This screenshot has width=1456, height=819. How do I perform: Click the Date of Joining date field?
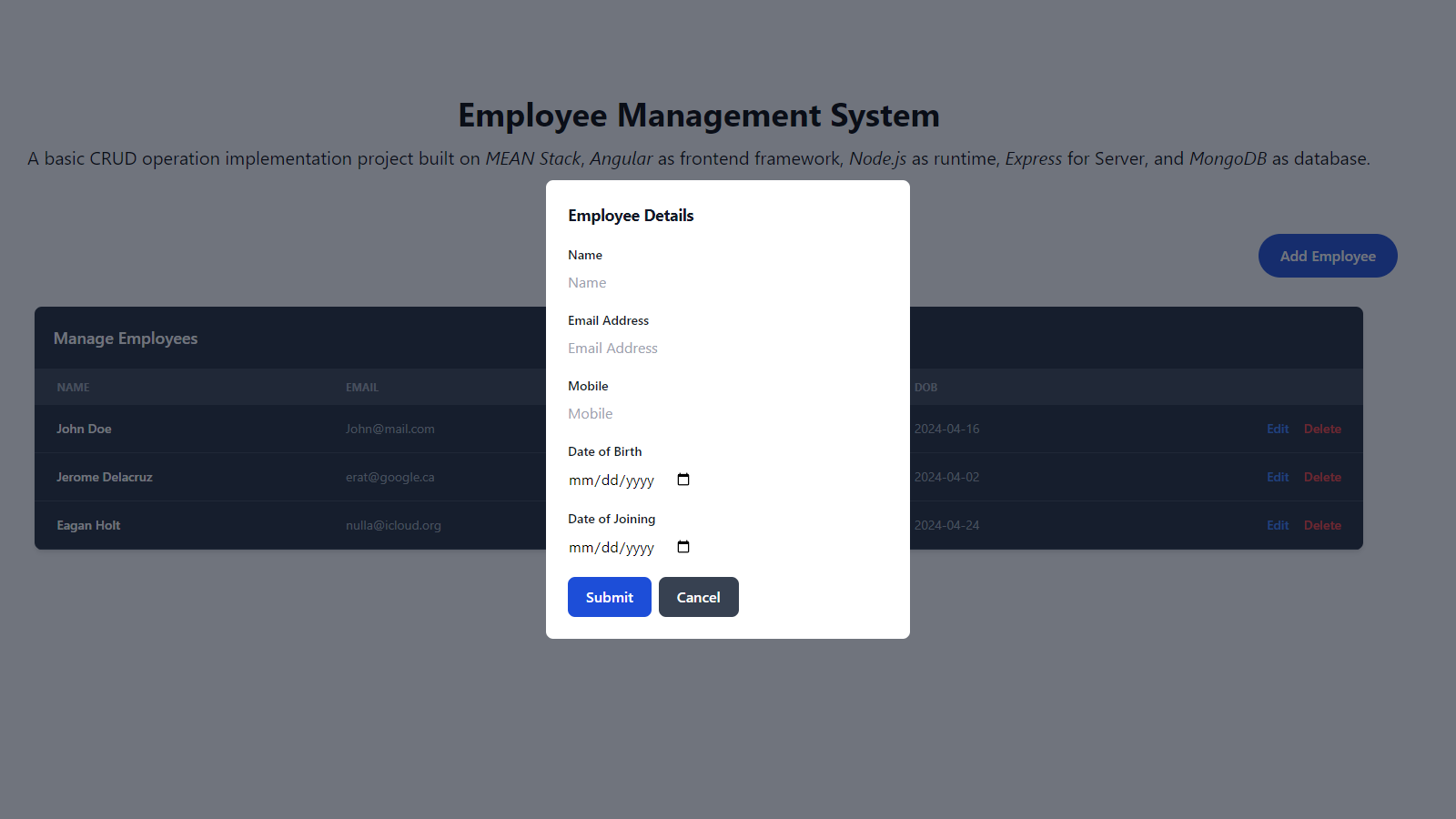[630, 548]
